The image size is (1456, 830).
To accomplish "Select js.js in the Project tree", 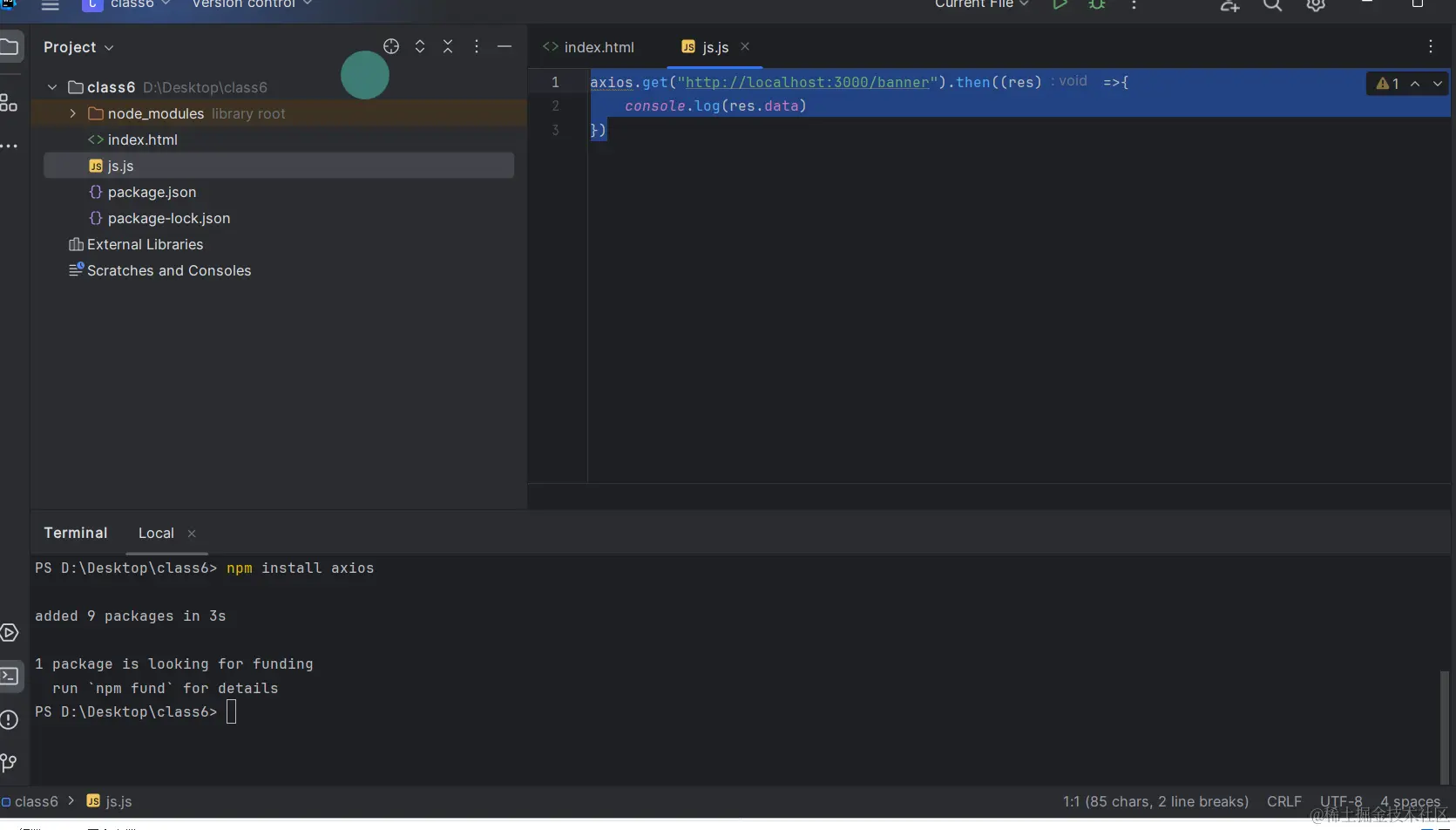I will (x=279, y=166).
